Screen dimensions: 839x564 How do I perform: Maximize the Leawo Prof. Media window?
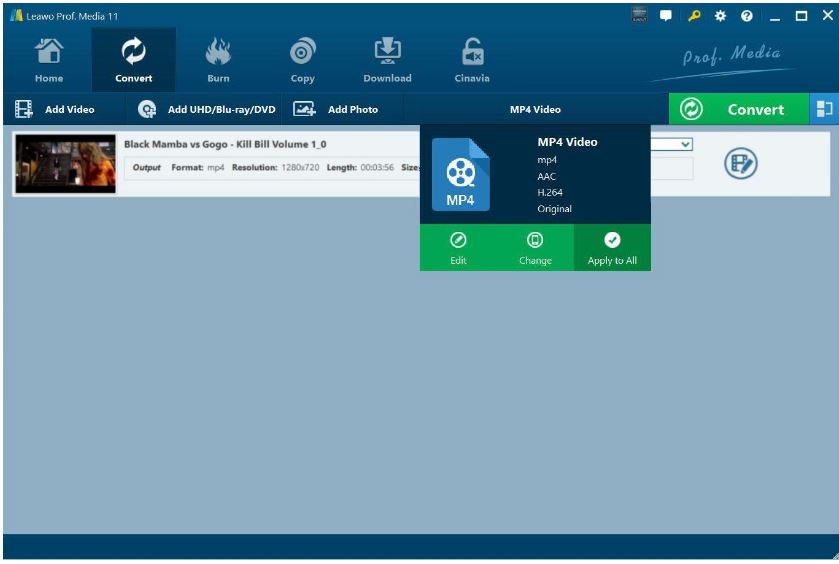pos(801,16)
